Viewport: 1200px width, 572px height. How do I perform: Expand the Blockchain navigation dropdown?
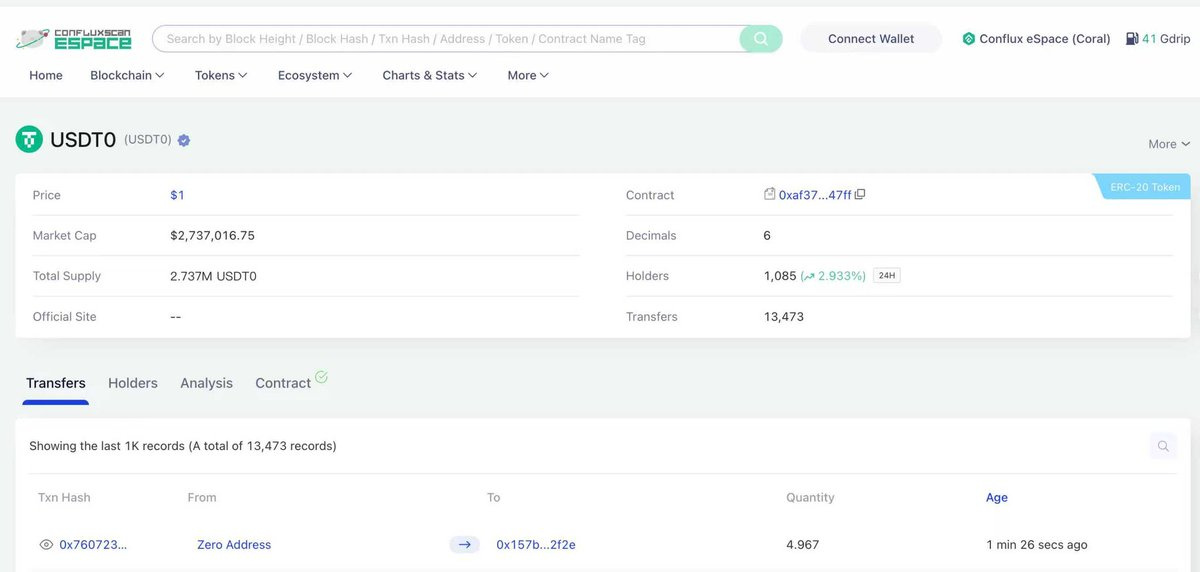click(127, 75)
